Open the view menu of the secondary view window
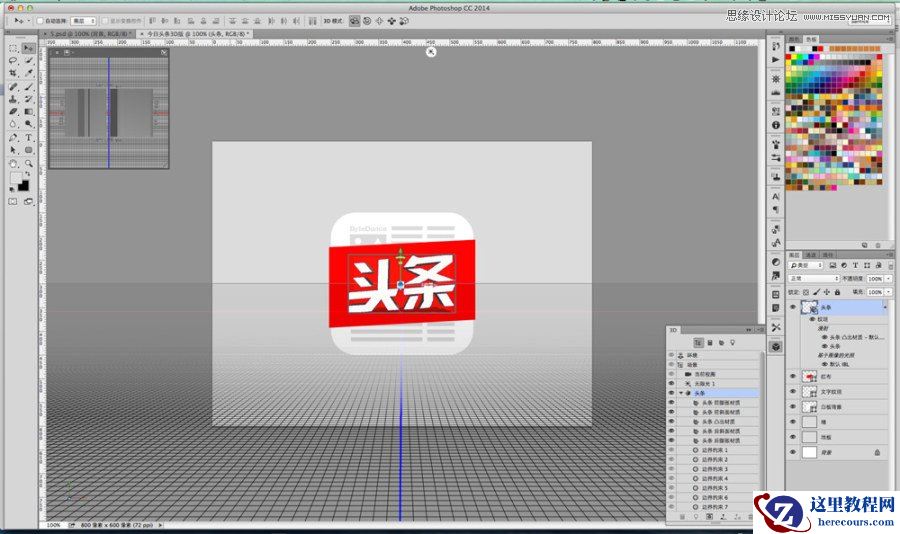900x534 pixels. [x=67, y=52]
